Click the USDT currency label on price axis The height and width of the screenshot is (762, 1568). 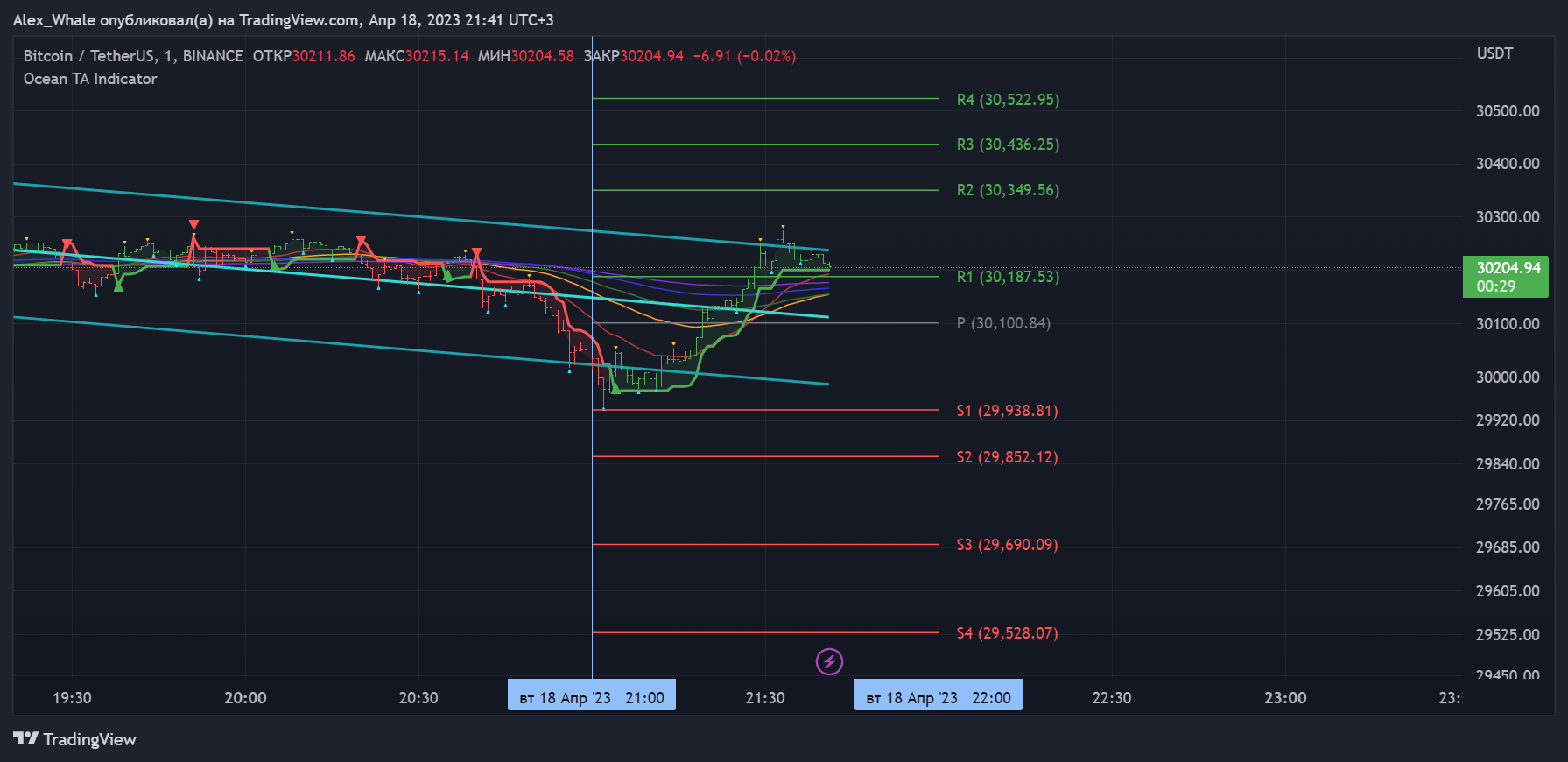(1494, 53)
